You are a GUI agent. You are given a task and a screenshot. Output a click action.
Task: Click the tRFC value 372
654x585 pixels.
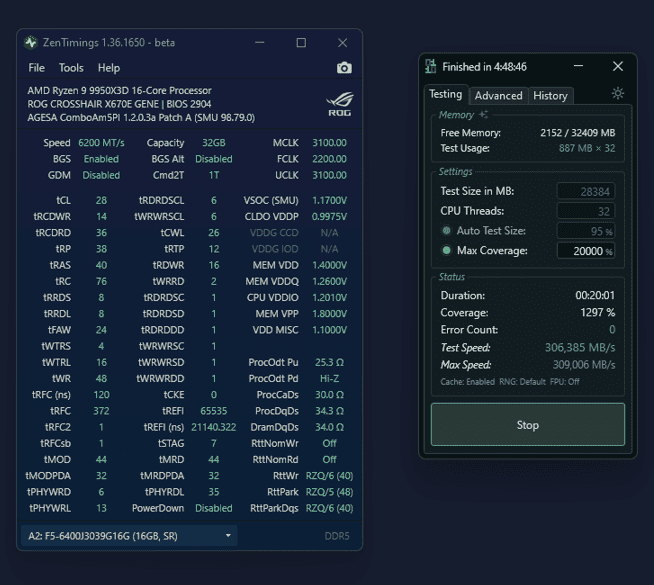[x=101, y=411]
